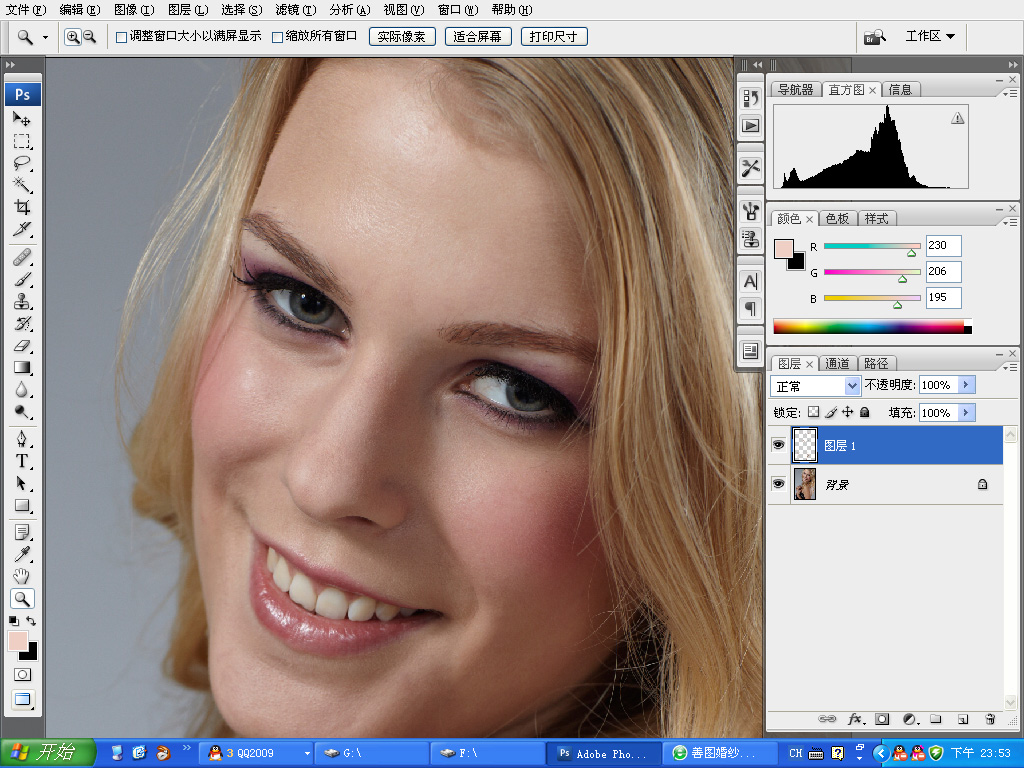This screenshot has height=768, width=1024.
Task: Click the 打印尺寸 button
Action: [554, 37]
